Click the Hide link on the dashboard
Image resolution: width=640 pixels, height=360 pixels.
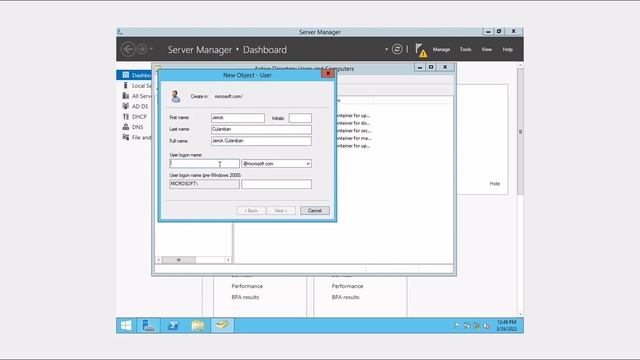(x=495, y=184)
